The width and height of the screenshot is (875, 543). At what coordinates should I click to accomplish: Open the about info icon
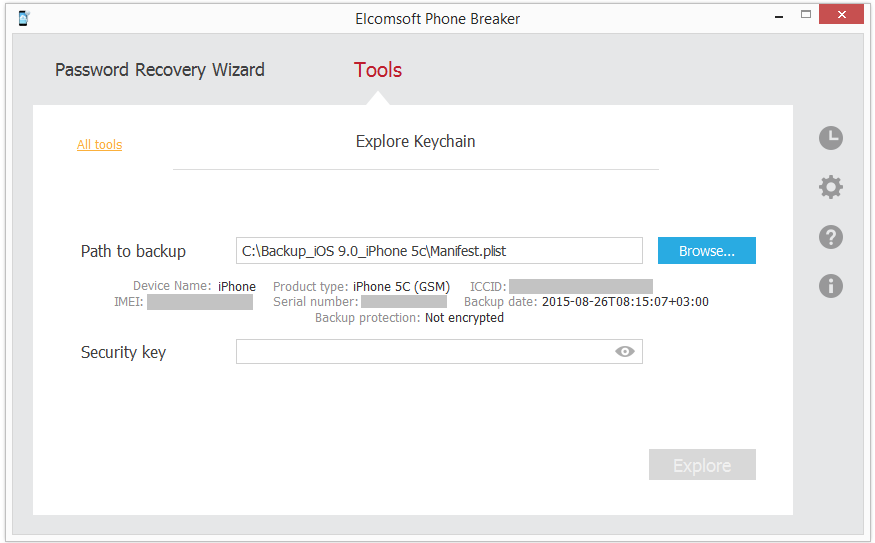point(830,286)
